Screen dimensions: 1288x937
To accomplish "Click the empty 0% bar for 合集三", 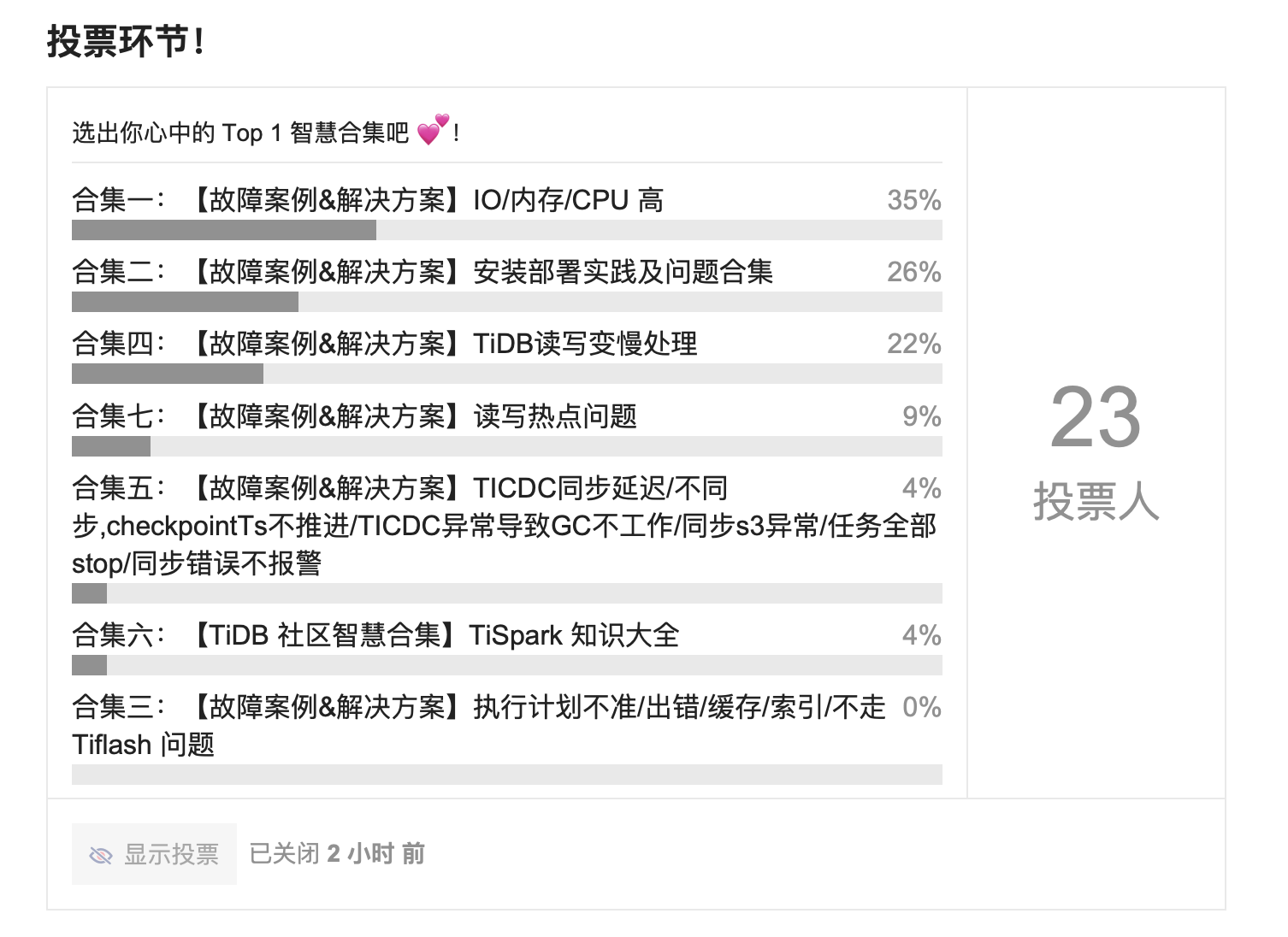I will tap(506, 775).
